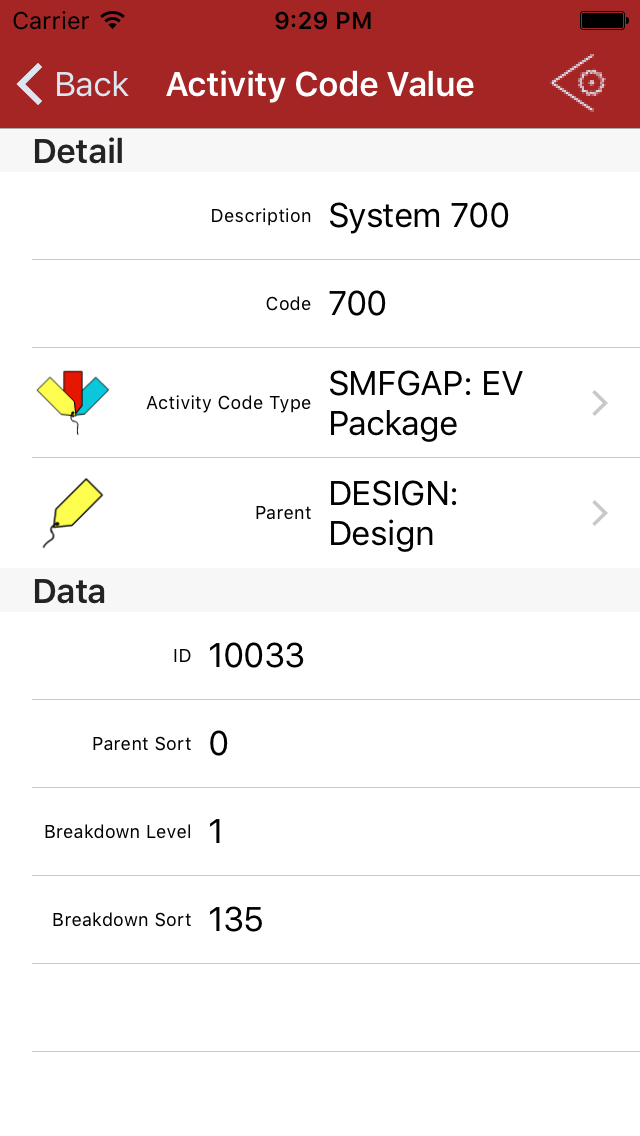Viewport: 640px width, 1136px height.
Task: Tap the back chevron arrow icon
Action: 30,84
